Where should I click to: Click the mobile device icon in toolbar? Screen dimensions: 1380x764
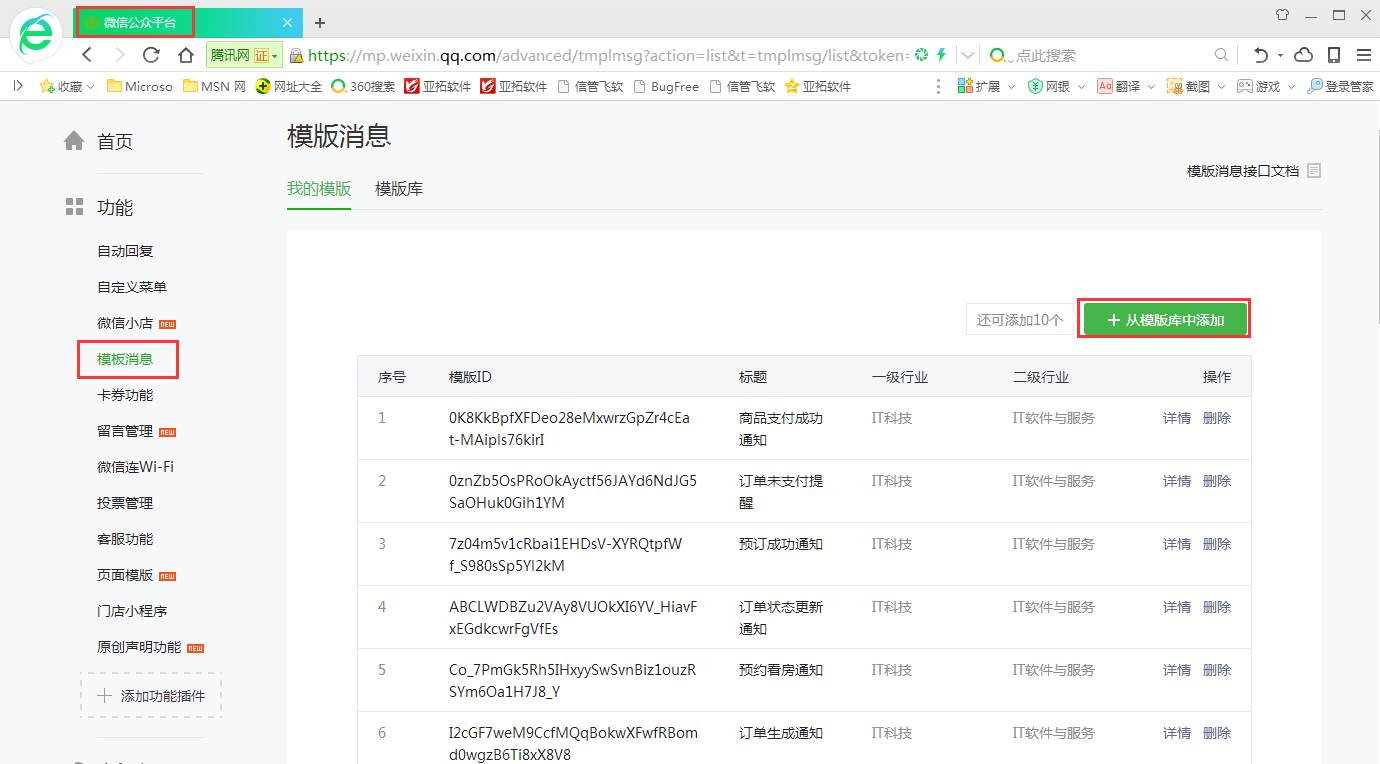[x=1334, y=55]
